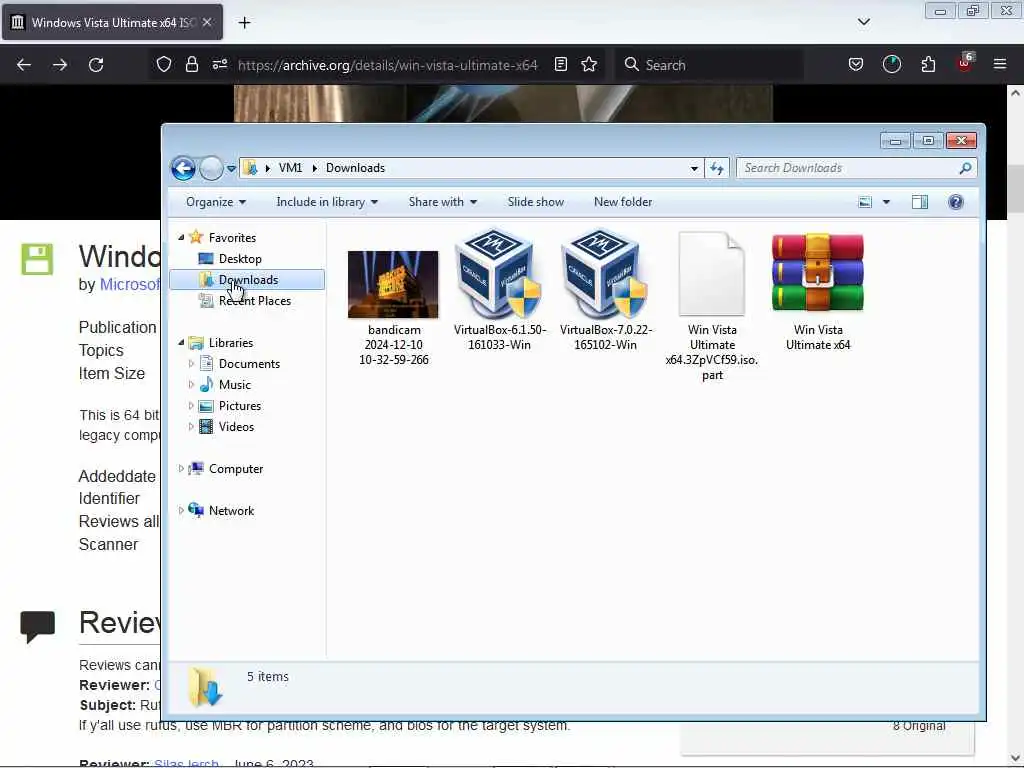Screen dimensions: 1024x768
Task: Open recent pages dropdown beside Forward button
Action: pos(231,168)
